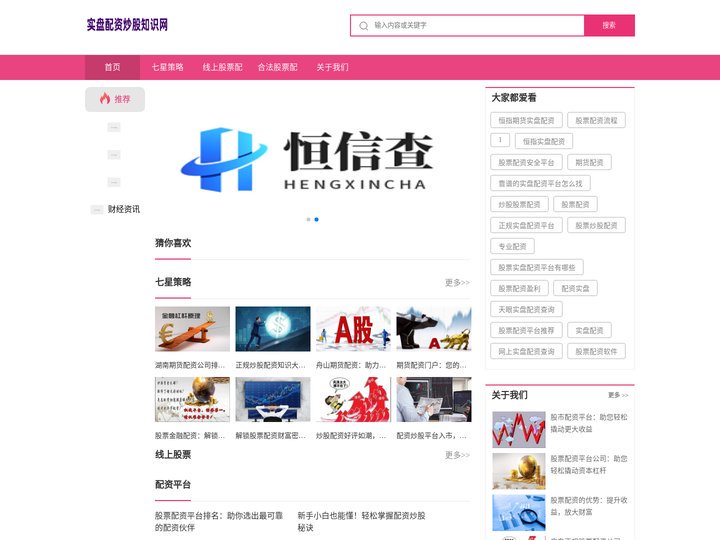720x540 pixels.
Task: Open article 解锁股票配资财富密...
Action: coord(270,436)
